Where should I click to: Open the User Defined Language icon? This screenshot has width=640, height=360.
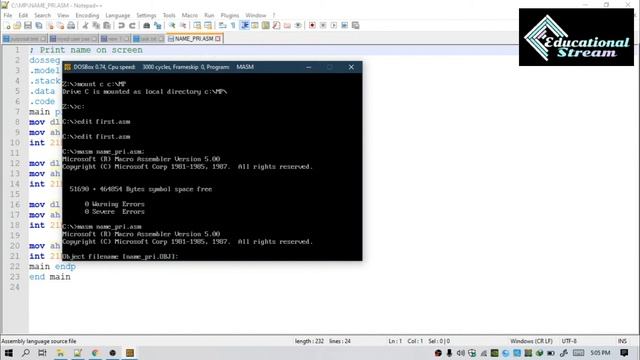tap(255, 25)
